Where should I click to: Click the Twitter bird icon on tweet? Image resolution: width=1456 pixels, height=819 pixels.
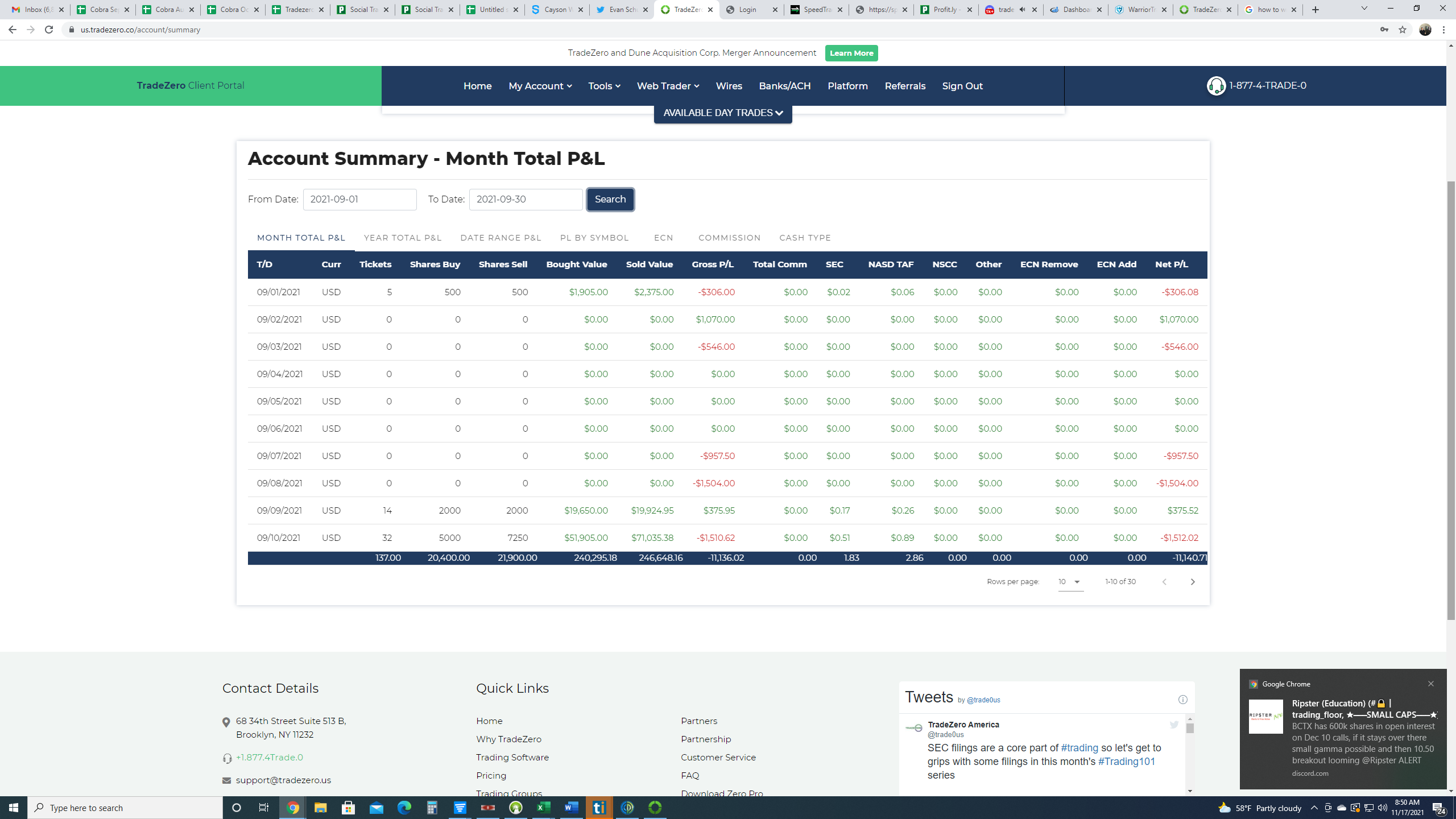click(1174, 725)
